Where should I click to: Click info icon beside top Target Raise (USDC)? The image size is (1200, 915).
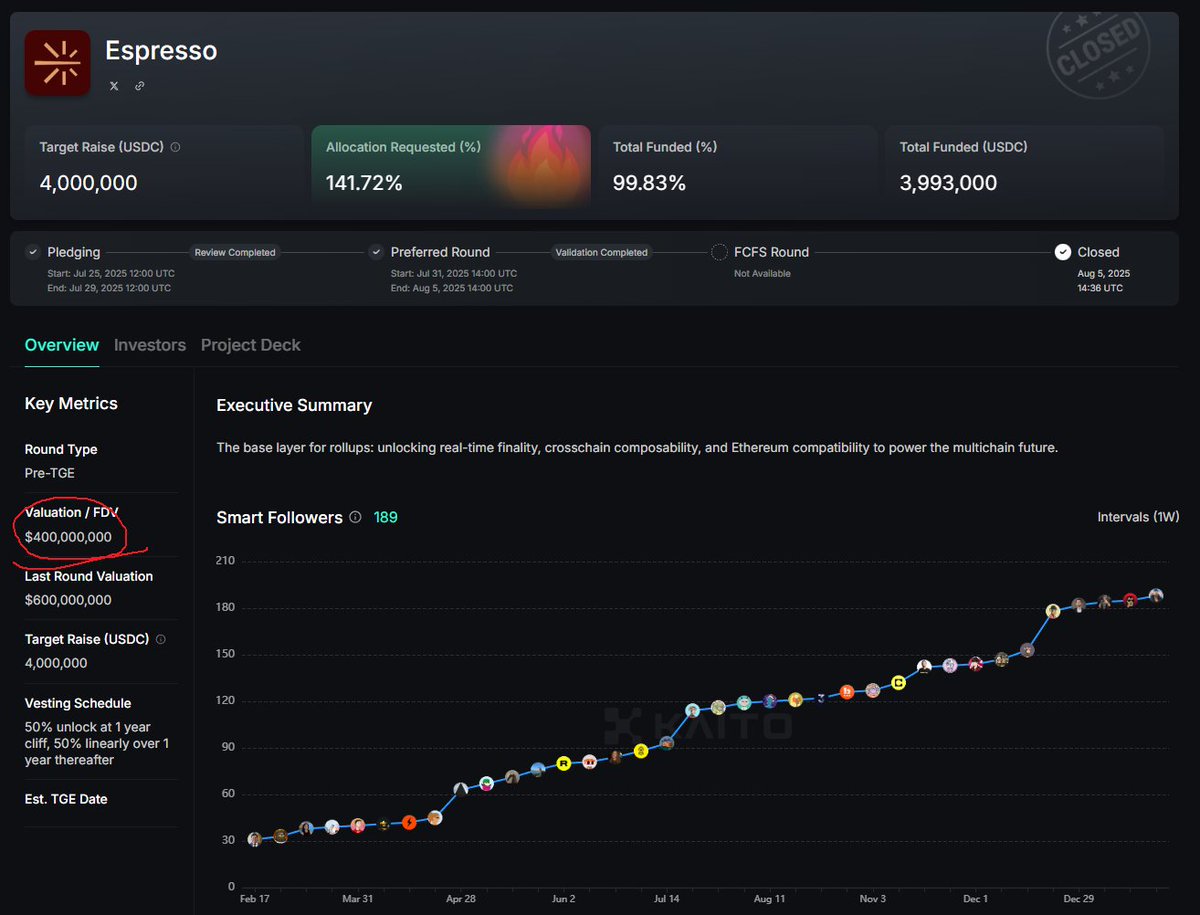tap(175, 147)
